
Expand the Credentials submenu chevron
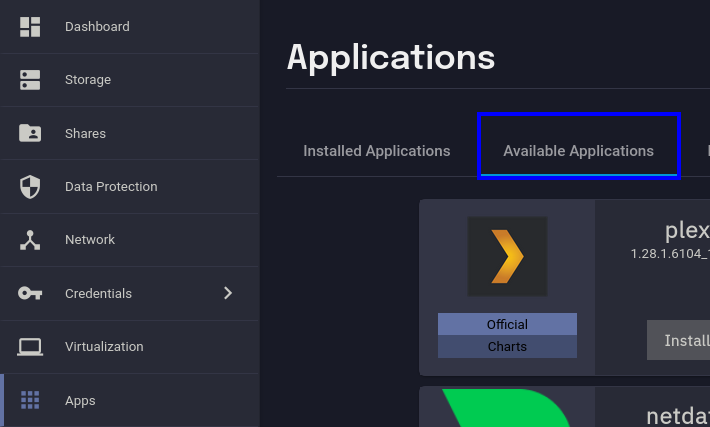click(x=228, y=293)
